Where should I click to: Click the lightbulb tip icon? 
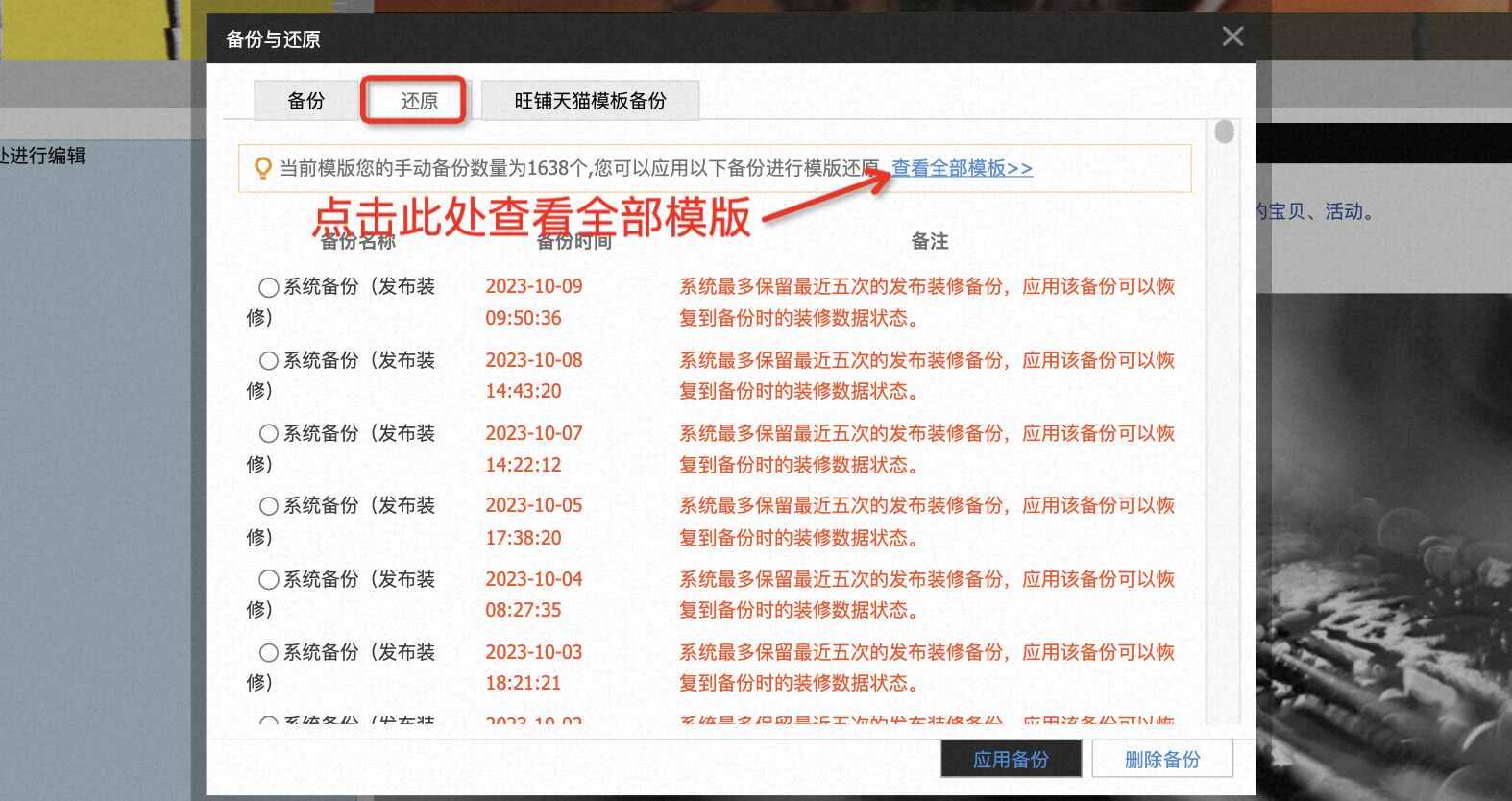point(262,168)
